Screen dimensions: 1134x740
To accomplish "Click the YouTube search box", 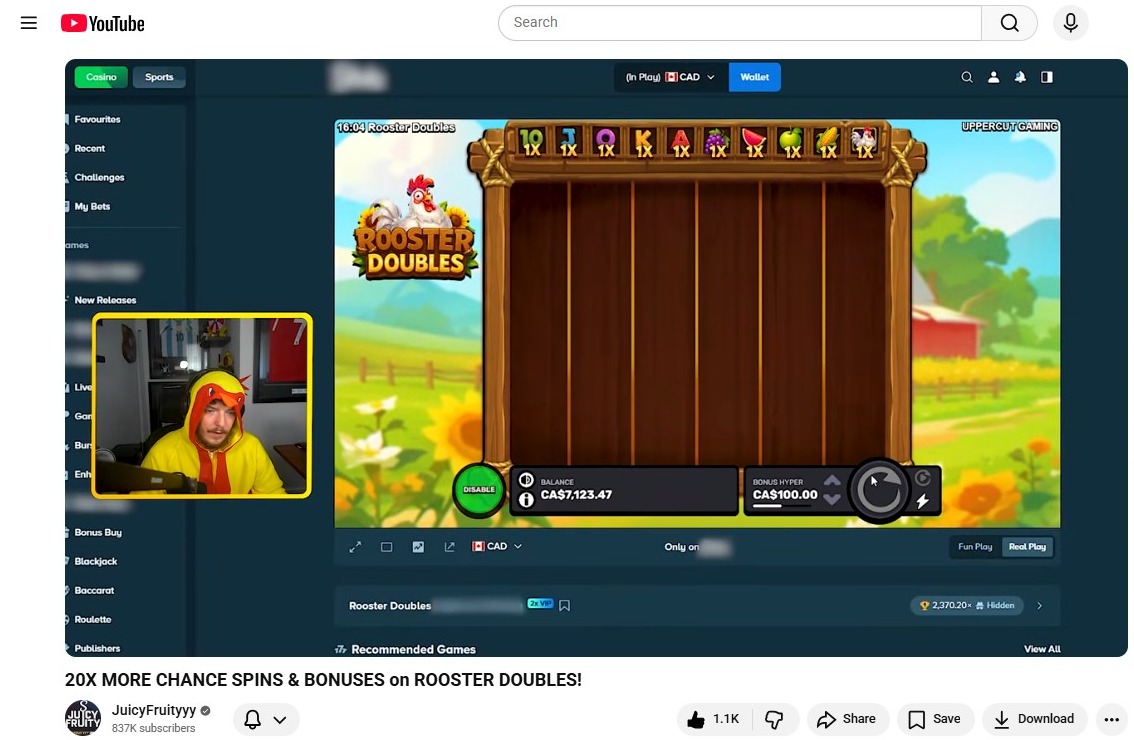I will 739,22.
